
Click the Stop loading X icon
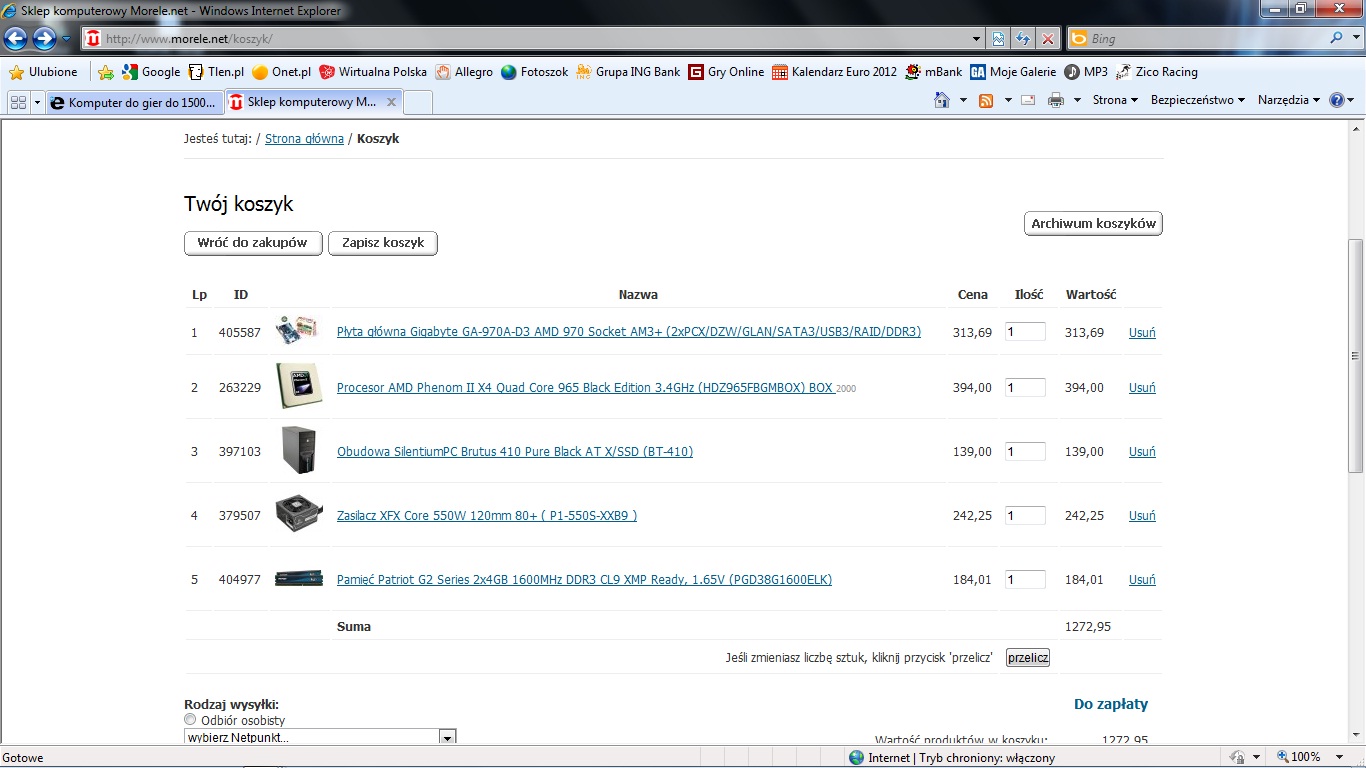tap(1047, 39)
